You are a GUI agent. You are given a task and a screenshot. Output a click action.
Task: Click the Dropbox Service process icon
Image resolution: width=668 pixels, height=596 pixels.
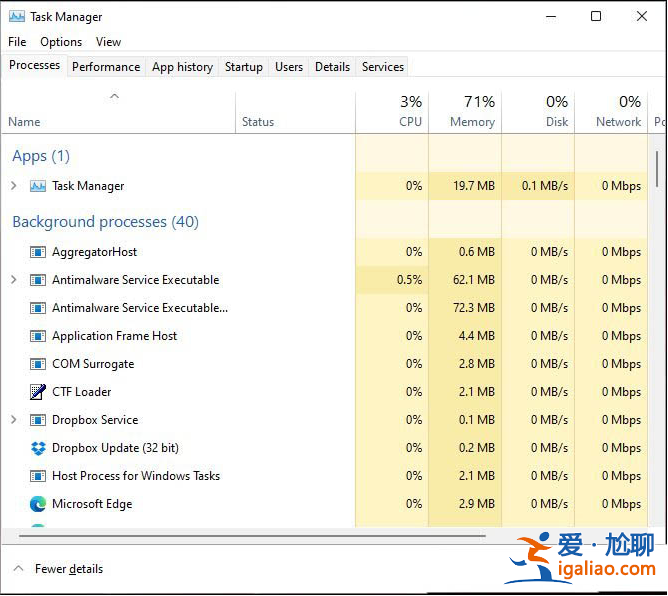(38, 420)
